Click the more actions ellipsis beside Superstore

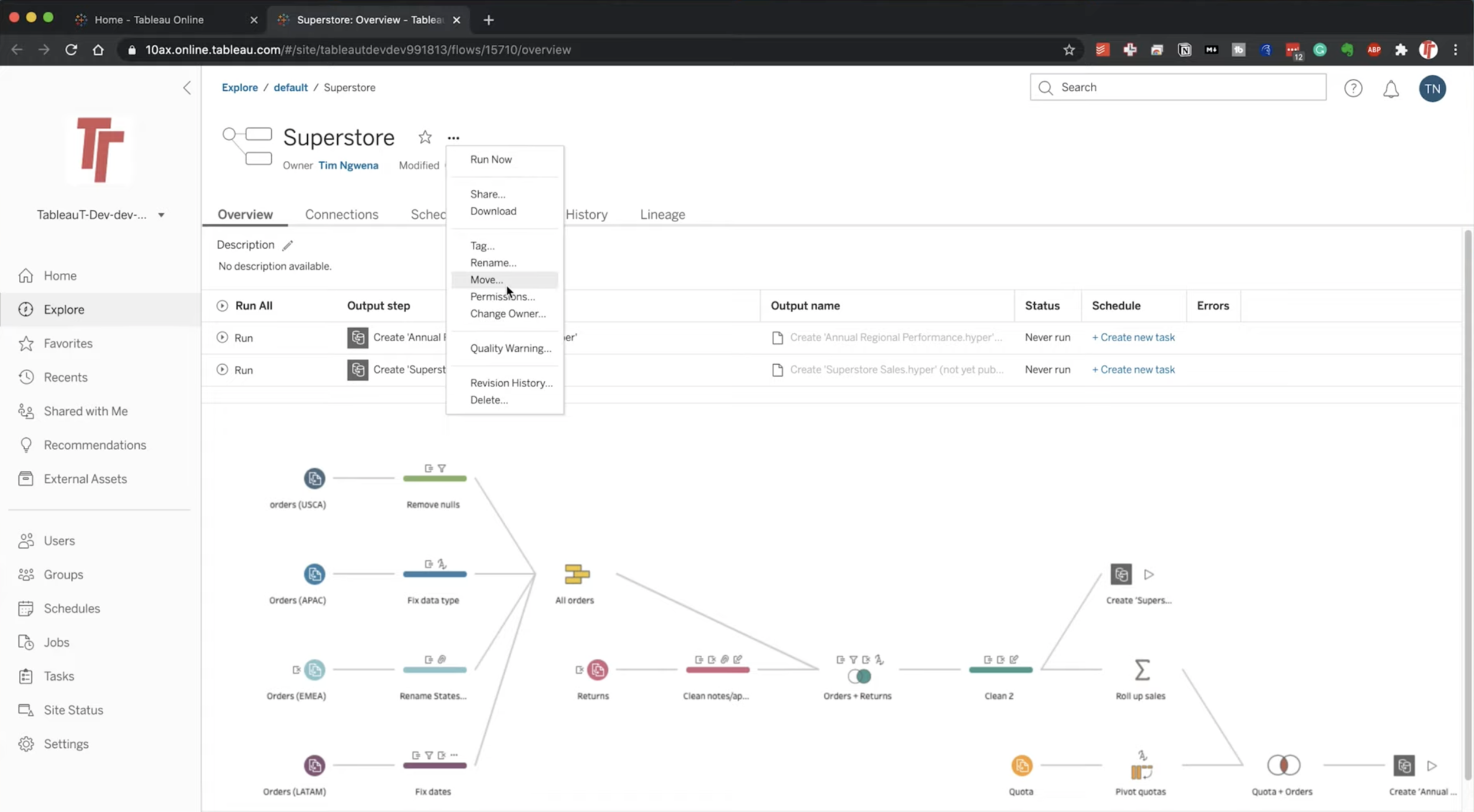(x=453, y=138)
